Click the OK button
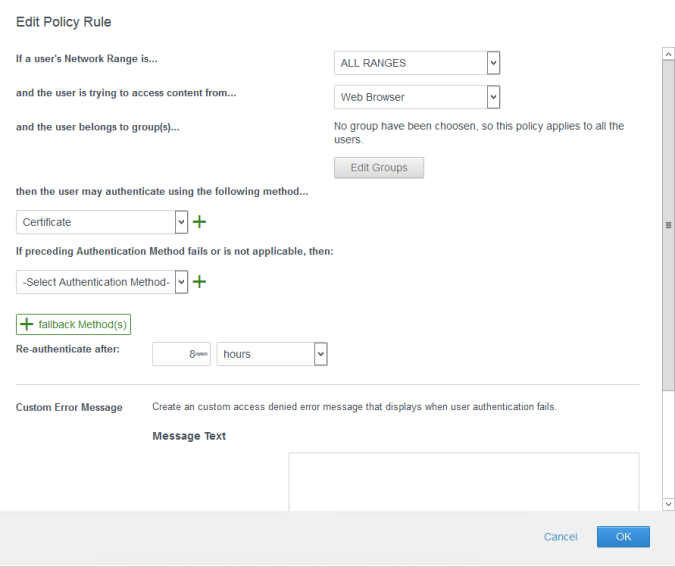675x567 pixels. [623, 537]
